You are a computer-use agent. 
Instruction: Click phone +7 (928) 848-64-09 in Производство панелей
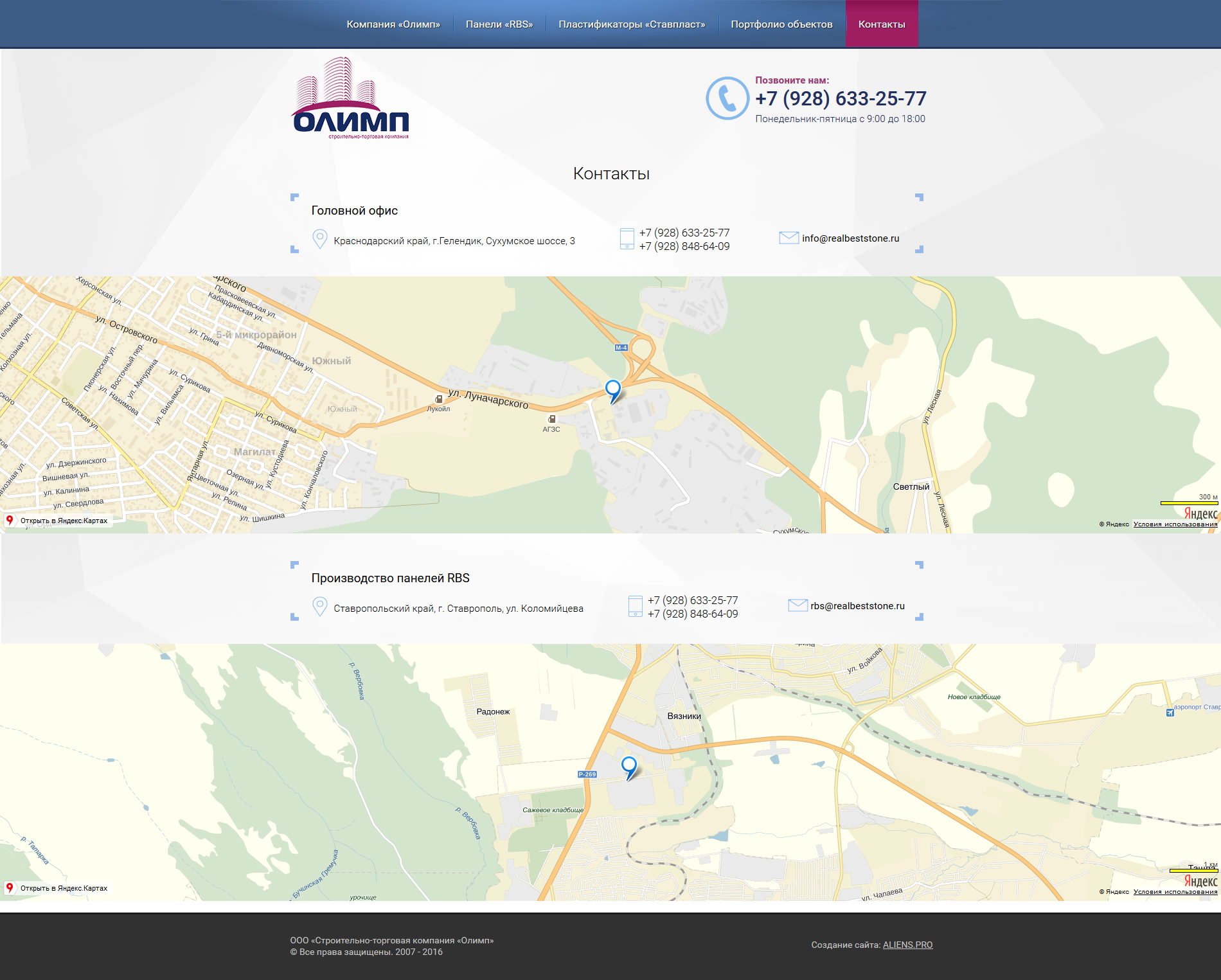coord(693,614)
